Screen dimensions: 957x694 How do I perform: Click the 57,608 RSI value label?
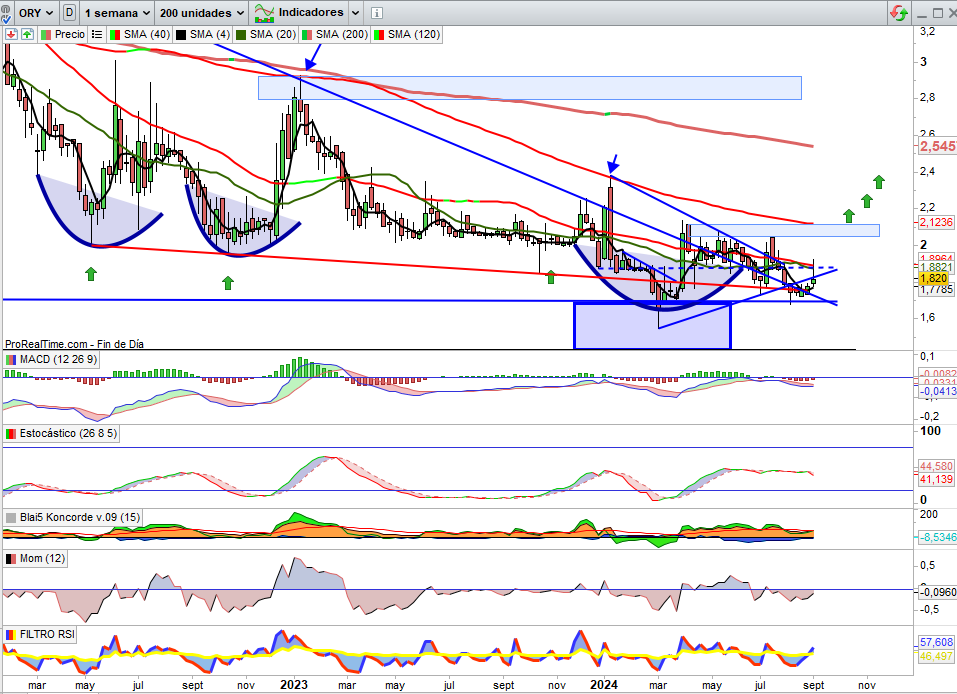(x=936, y=642)
